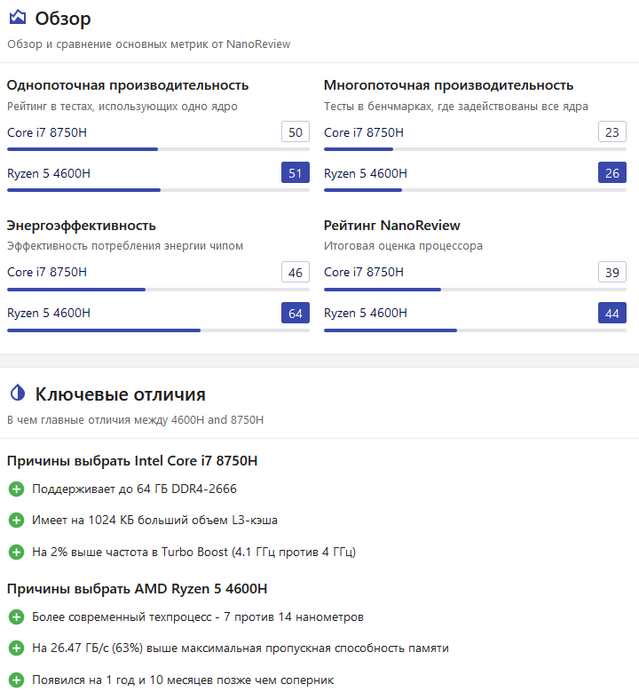The width and height of the screenshot is (639, 700).
Task: Click NanoReview rating score 44 badge
Action: pos(612,313)
